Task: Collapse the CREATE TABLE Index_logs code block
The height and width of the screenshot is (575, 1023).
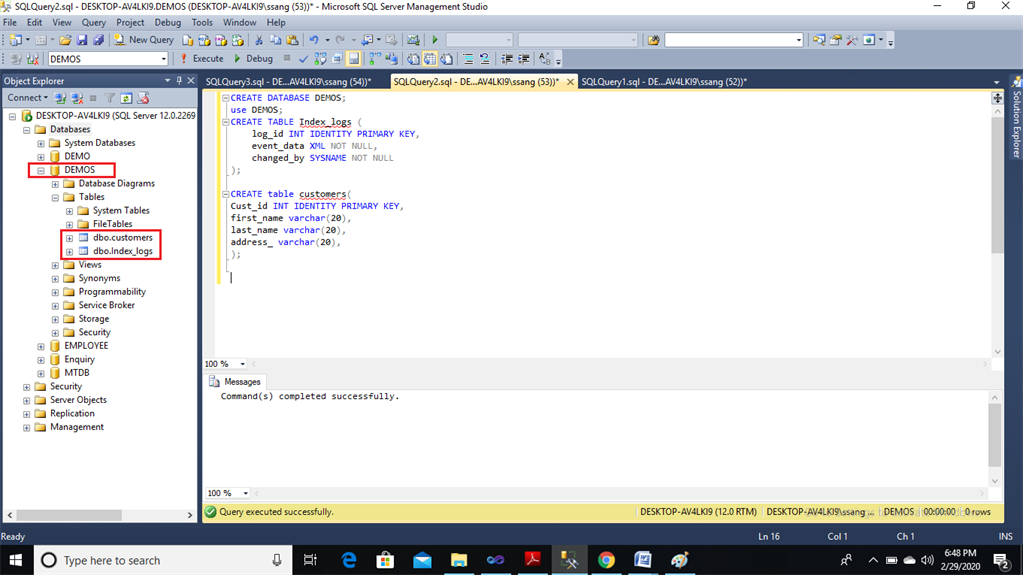Action: 225,122
